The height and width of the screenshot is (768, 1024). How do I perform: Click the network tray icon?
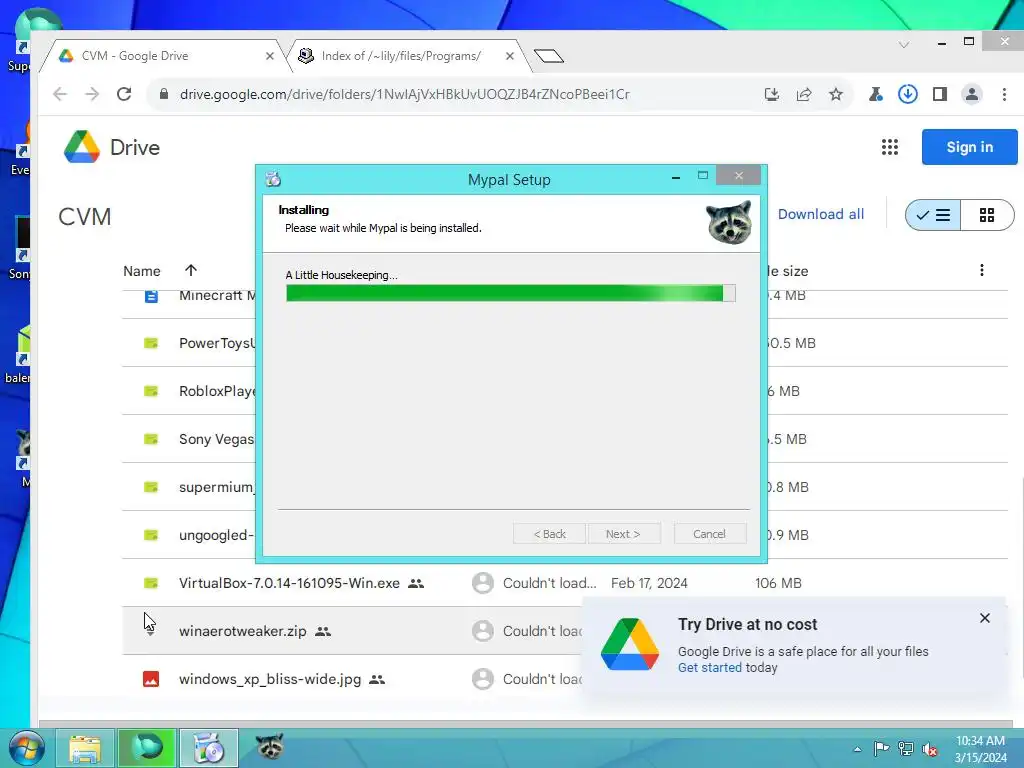[x=906, y=748]
